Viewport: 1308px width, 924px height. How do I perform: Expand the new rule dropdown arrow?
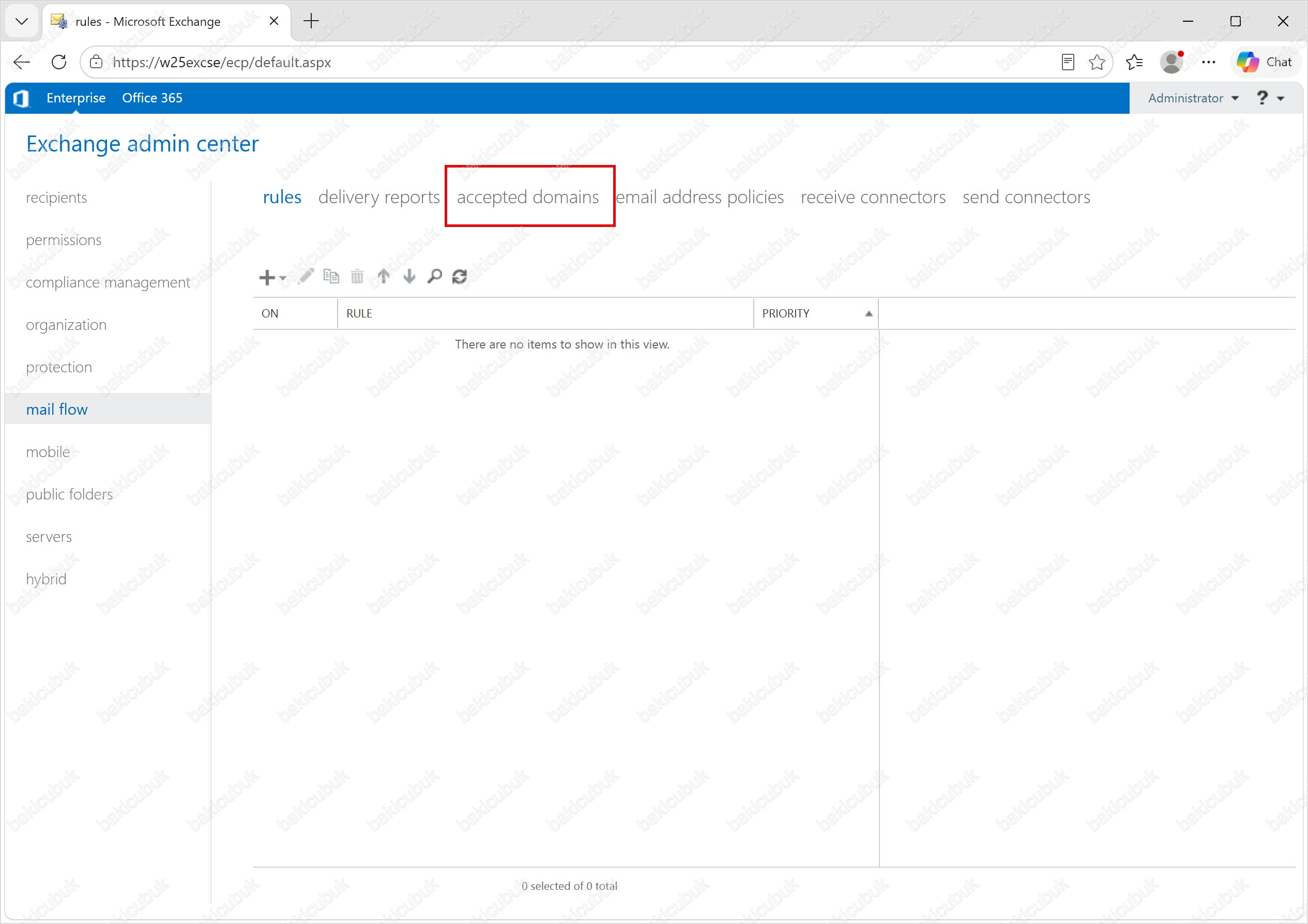(x=283, y=278)
